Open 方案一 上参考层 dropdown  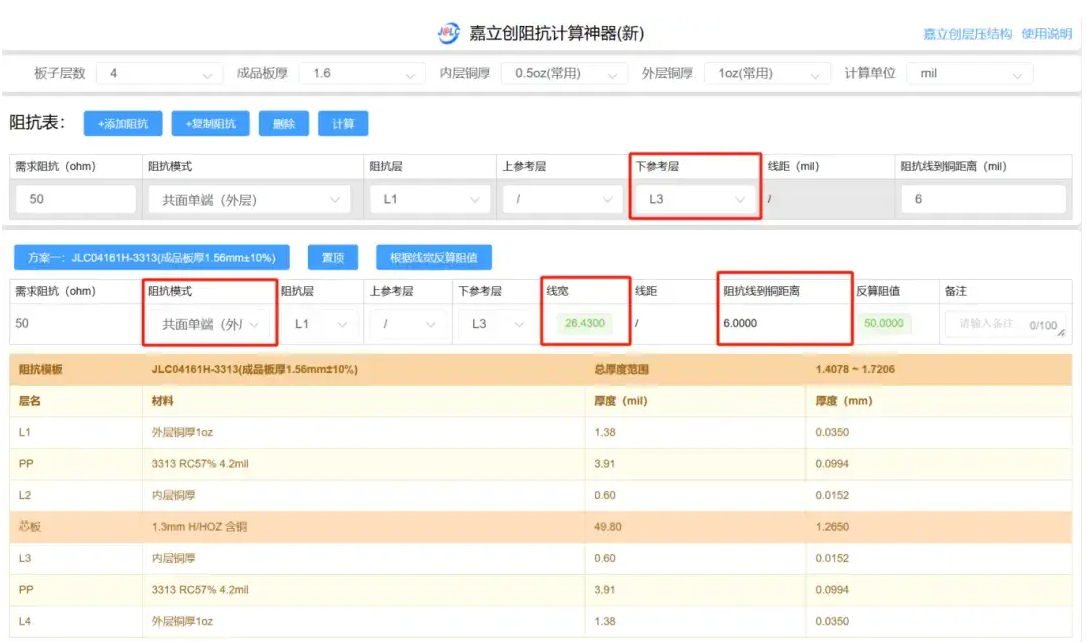408,324
